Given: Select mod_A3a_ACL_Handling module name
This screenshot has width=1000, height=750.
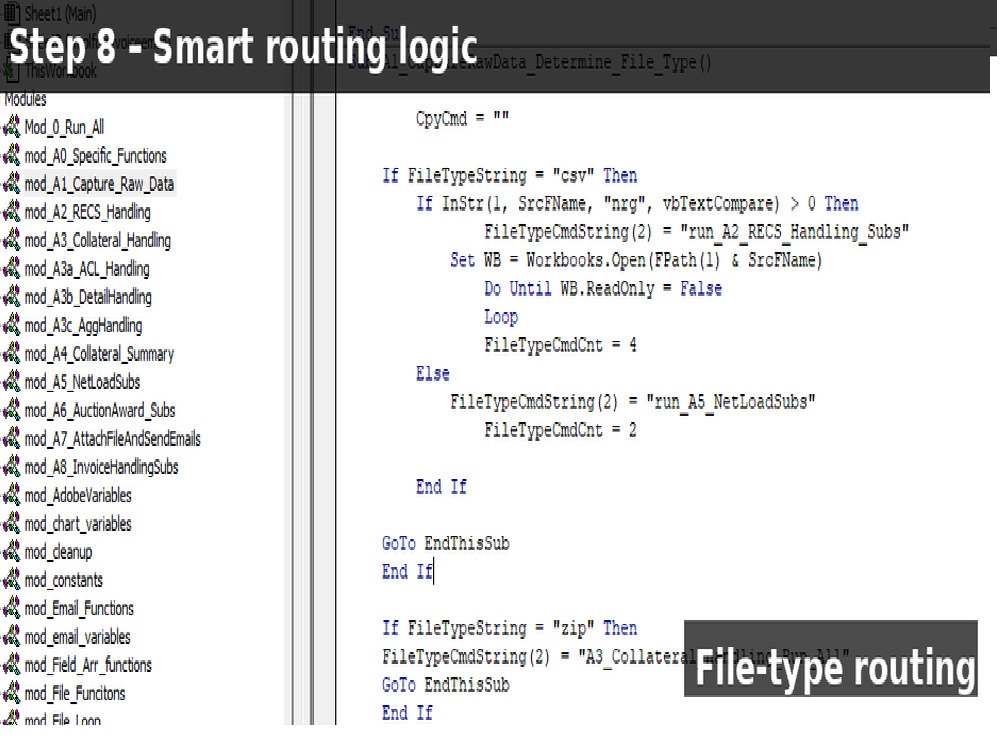Looking at the screenshot, I should 87,269.
